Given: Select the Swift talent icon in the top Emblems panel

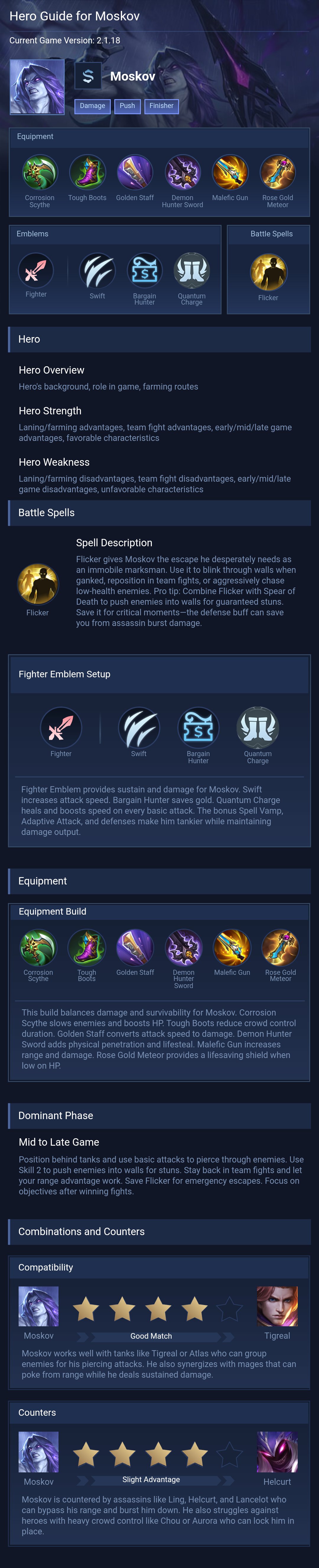Looking at the screenshot, I should pos(97,271).
